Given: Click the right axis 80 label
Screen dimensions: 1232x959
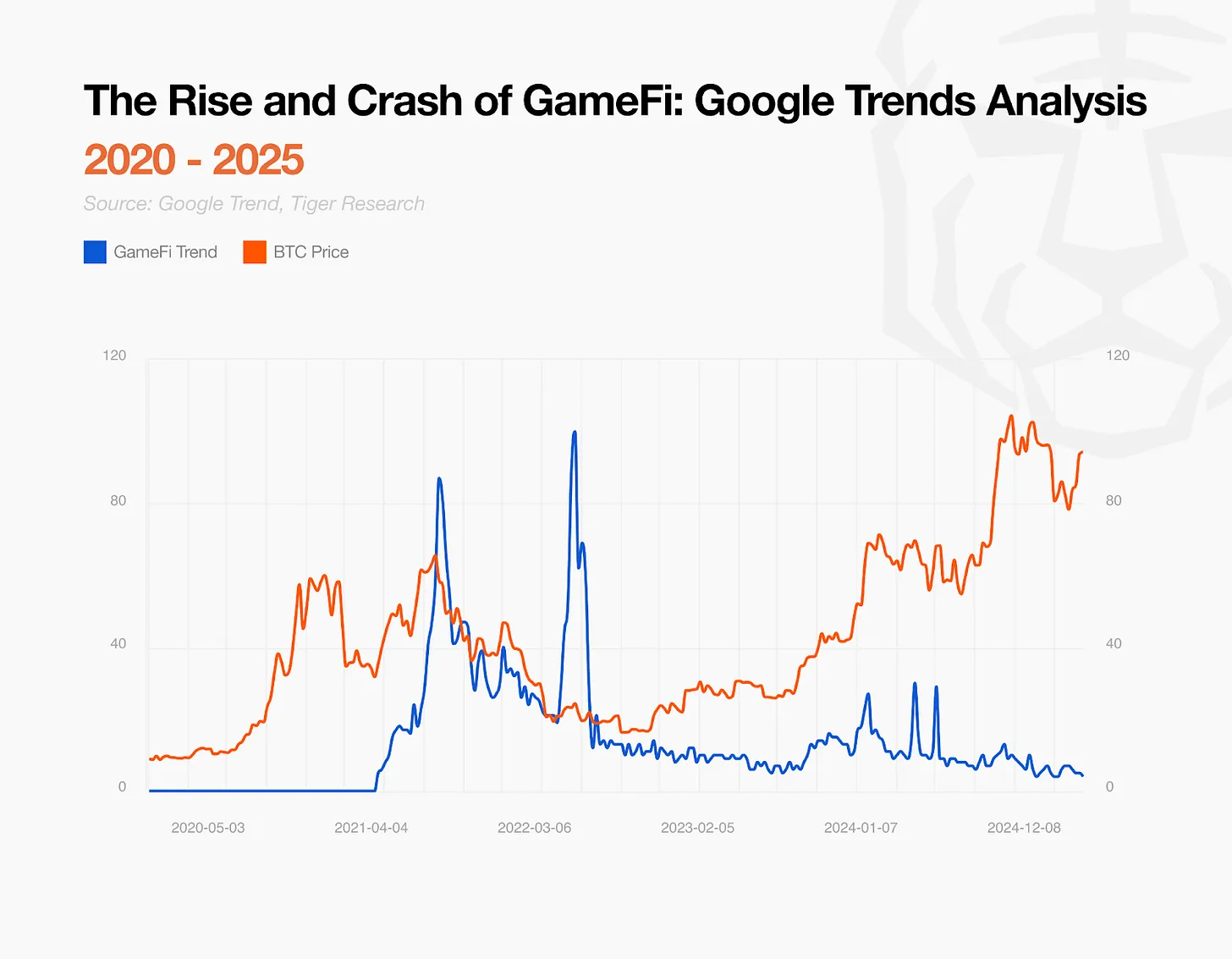Looking at the screenshot, I should 1114,501.
